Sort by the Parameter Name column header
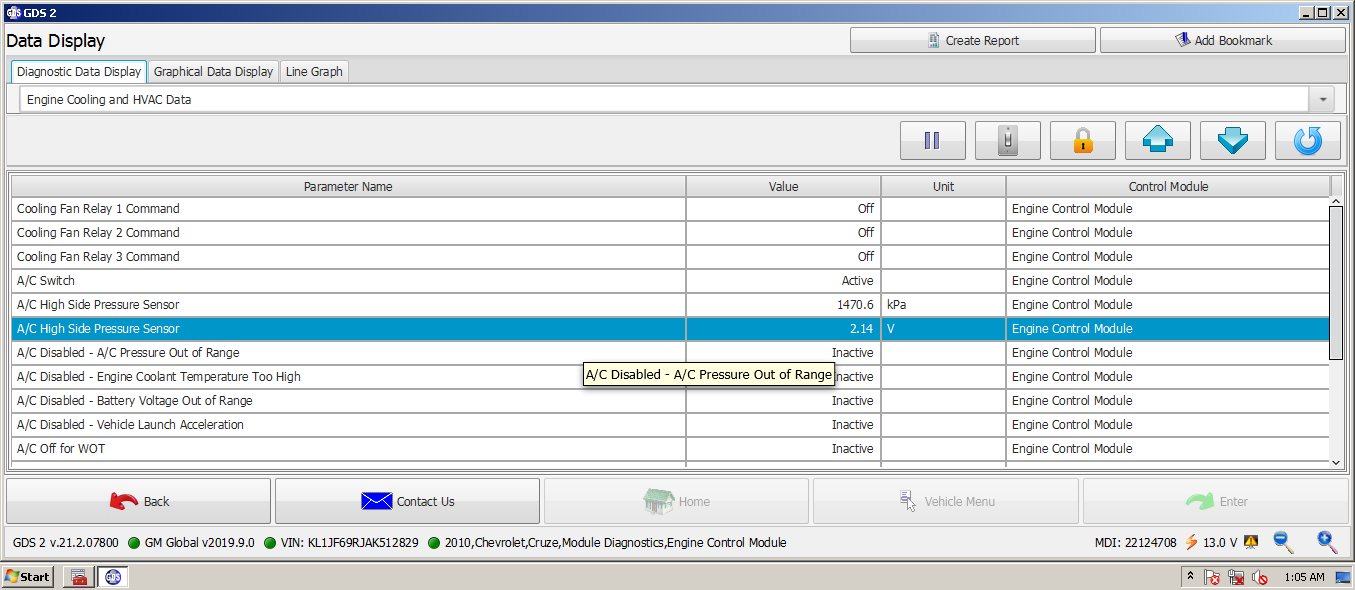This screenshot has height=590, width=1355. click(348, 187)
